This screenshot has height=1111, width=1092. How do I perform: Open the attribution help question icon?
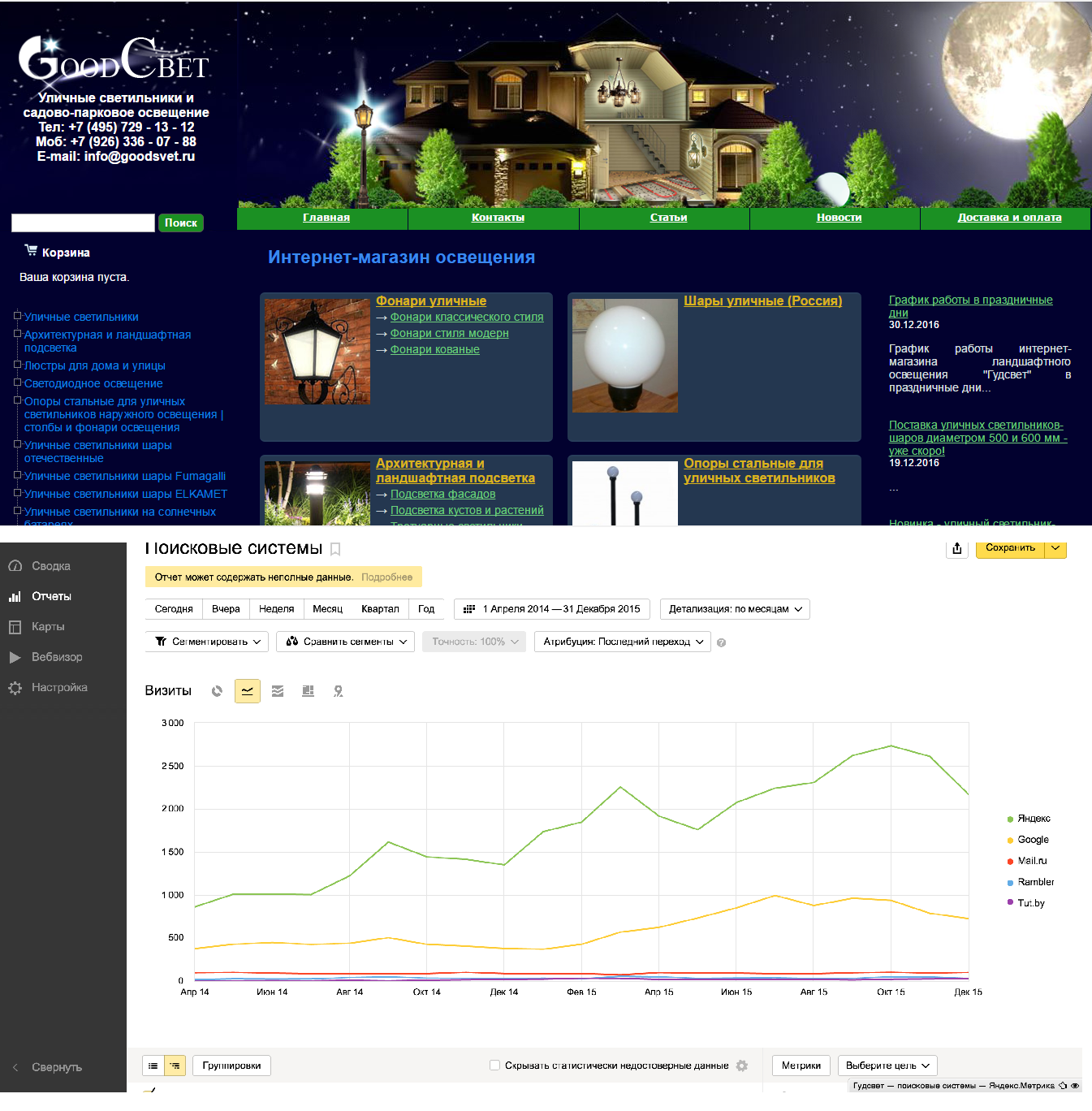click(x=722, y=642)
